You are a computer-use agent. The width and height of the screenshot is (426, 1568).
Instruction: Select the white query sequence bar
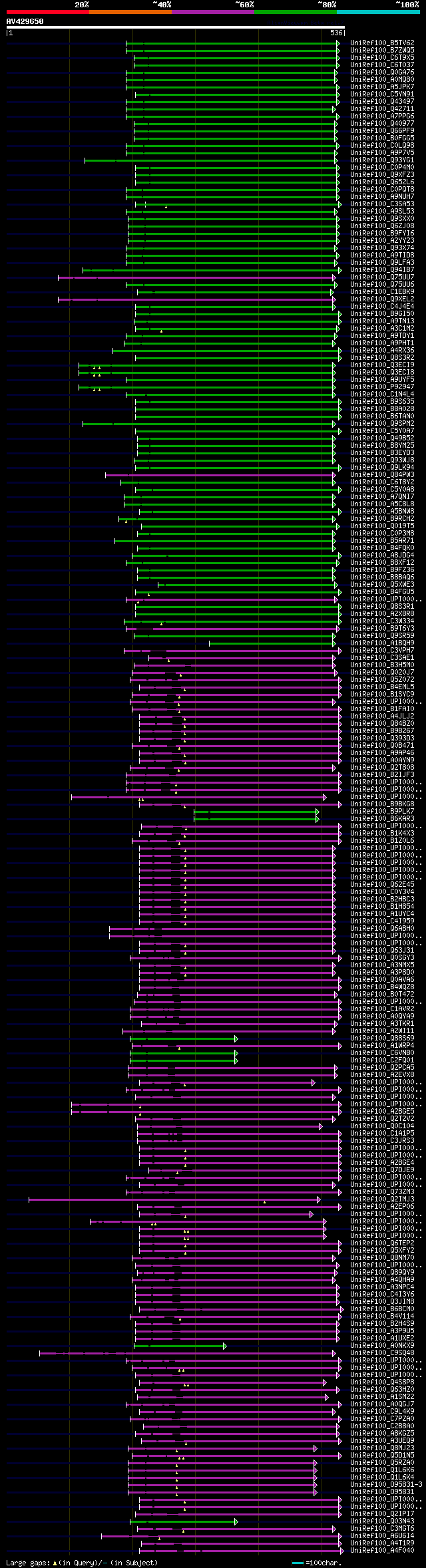[x=175, y=27]
